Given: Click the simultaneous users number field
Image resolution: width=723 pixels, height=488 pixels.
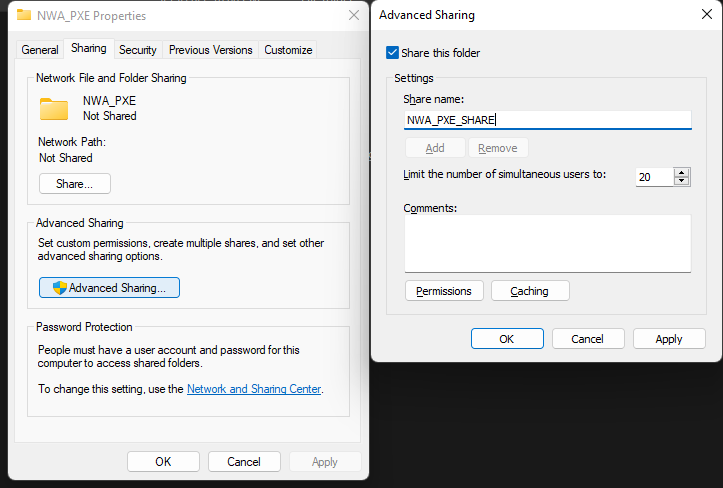Looking at the screenshot, I should tap(652, 177).
